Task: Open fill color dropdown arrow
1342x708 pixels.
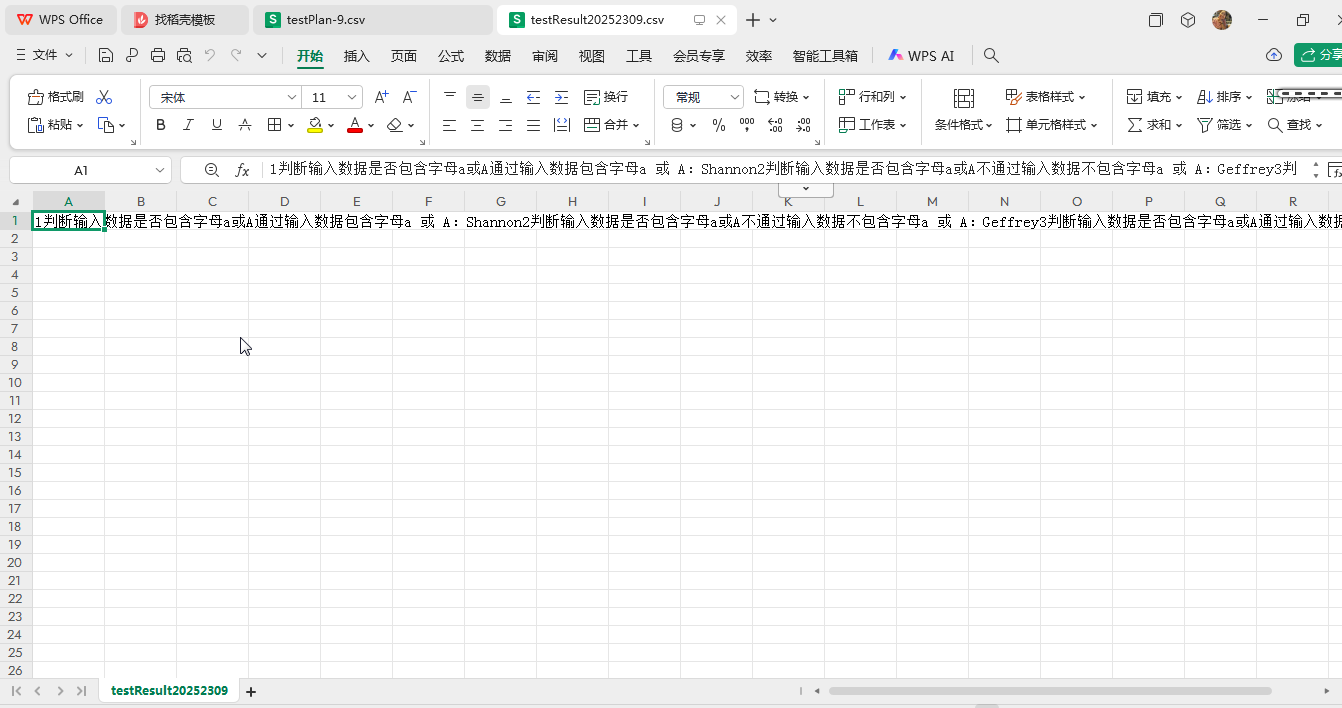Action: (331, 126)
